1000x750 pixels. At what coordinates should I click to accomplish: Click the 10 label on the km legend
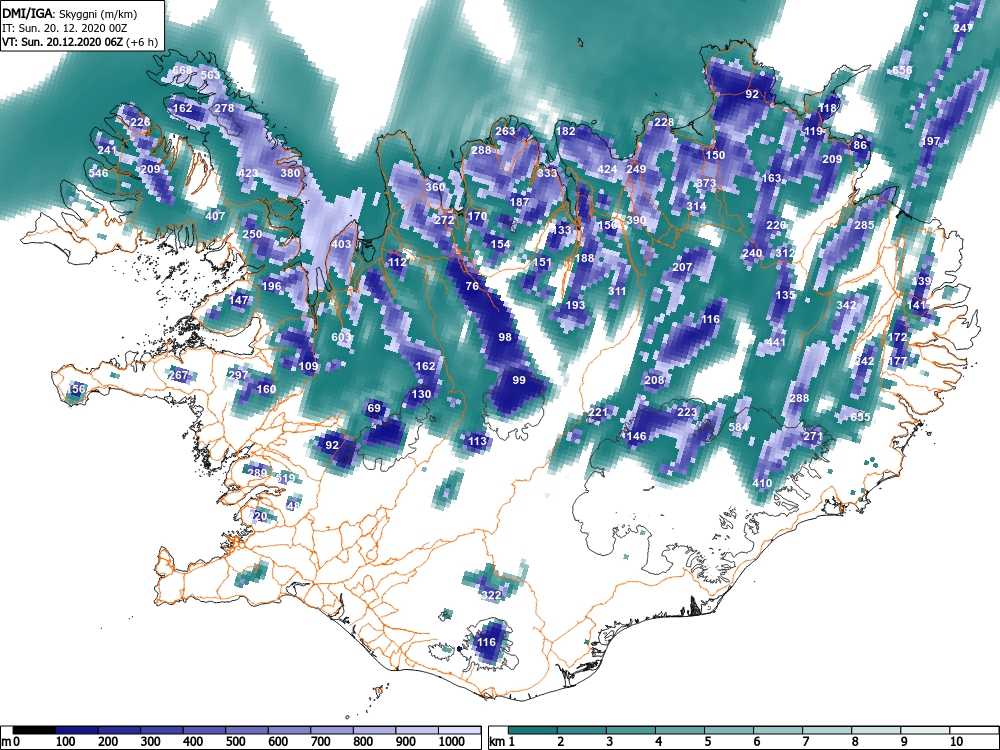tap(956, 742)
